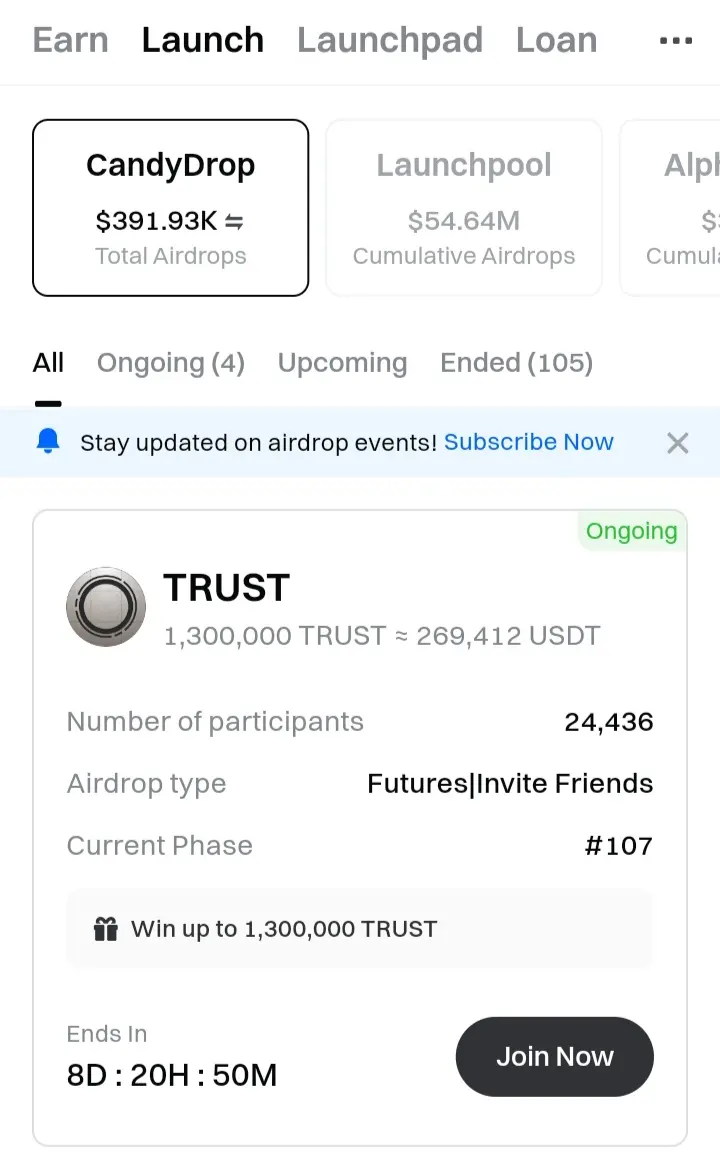The width and height of the screenshot is (720, 1155).
Task: Switch to the Earn tab
Action: point(71,40)
